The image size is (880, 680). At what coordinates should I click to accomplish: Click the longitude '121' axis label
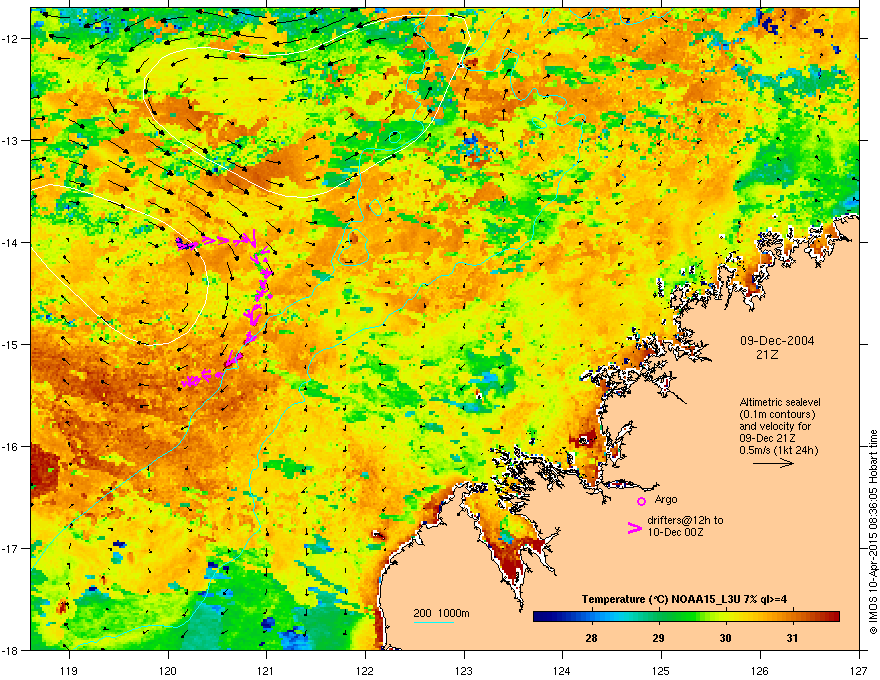click(266, 670)
